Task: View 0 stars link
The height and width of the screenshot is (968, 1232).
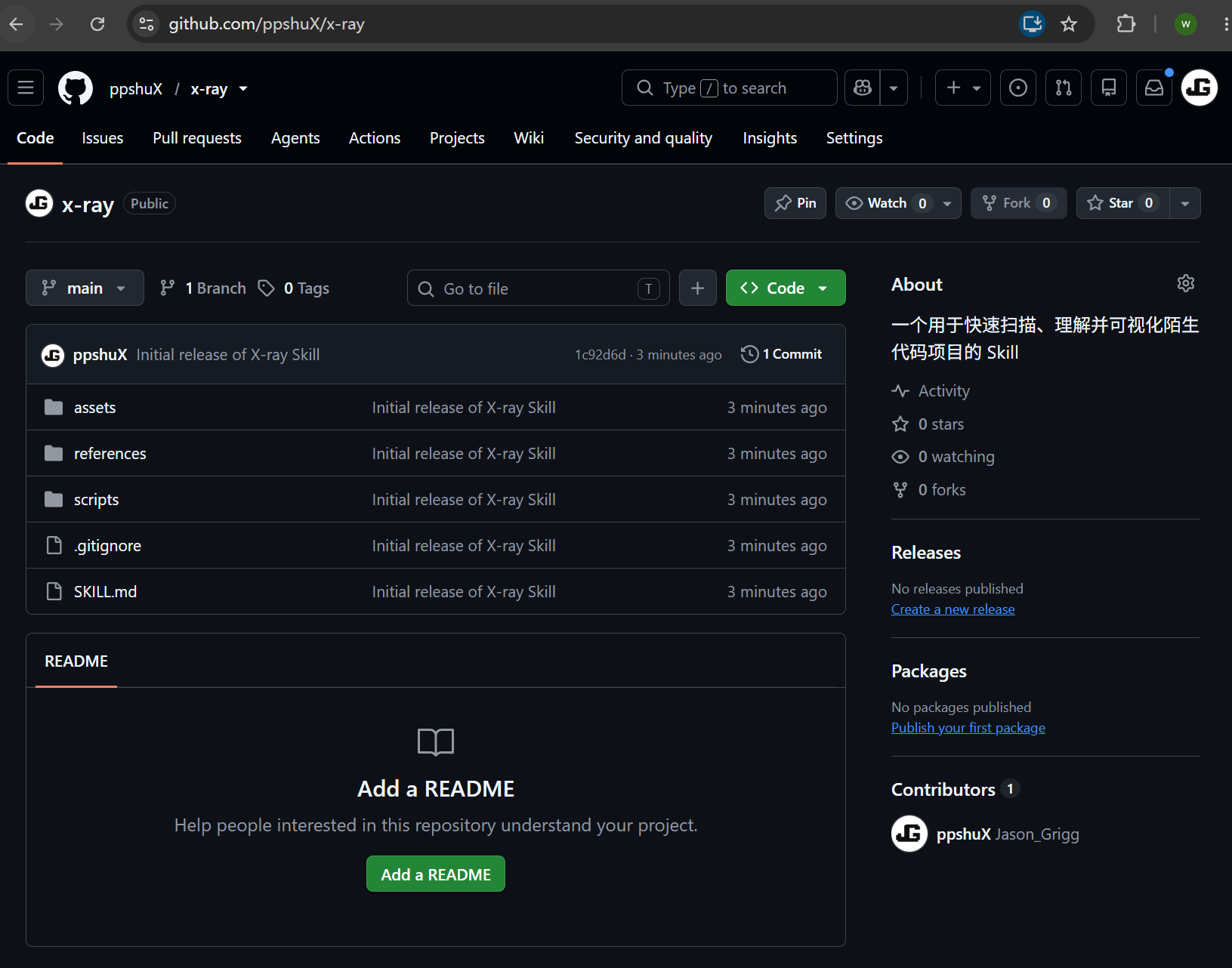Action: 928,424
